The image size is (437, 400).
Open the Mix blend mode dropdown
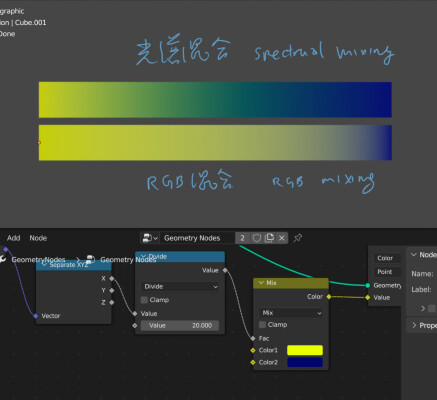(x=291, y=313)
